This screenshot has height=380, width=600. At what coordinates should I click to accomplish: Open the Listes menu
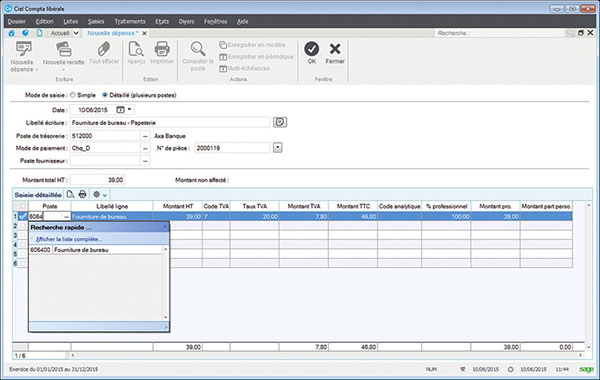[71, 21]
